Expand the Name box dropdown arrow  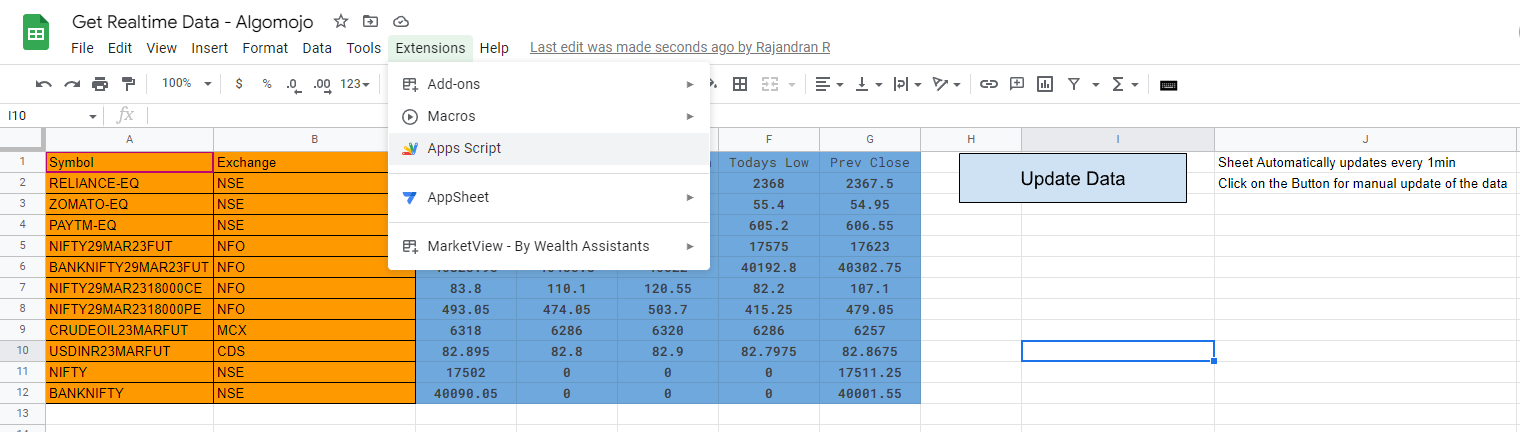click(93, 116)
